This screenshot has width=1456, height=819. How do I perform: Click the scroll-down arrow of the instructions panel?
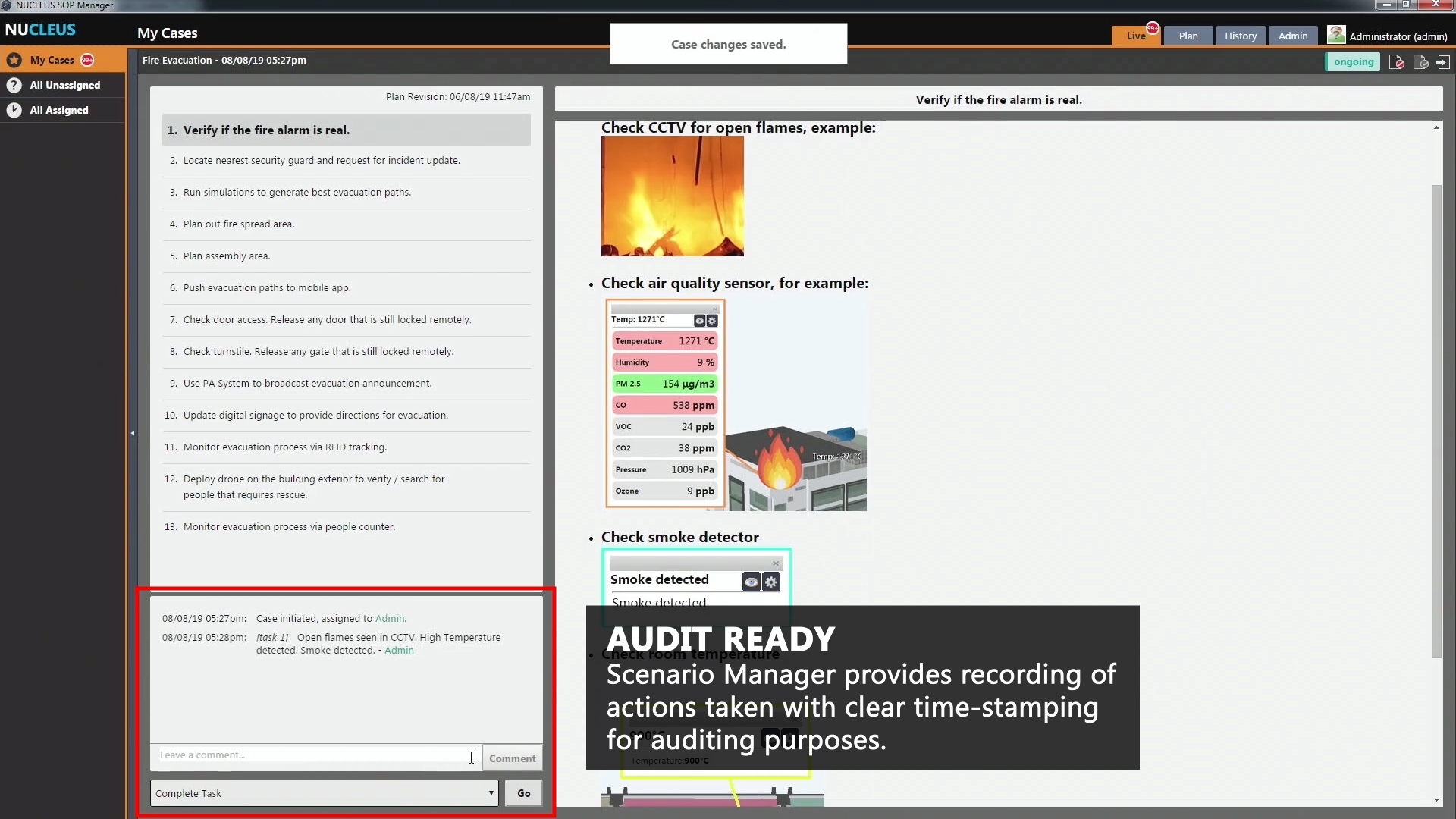(x=1436, y=800)
